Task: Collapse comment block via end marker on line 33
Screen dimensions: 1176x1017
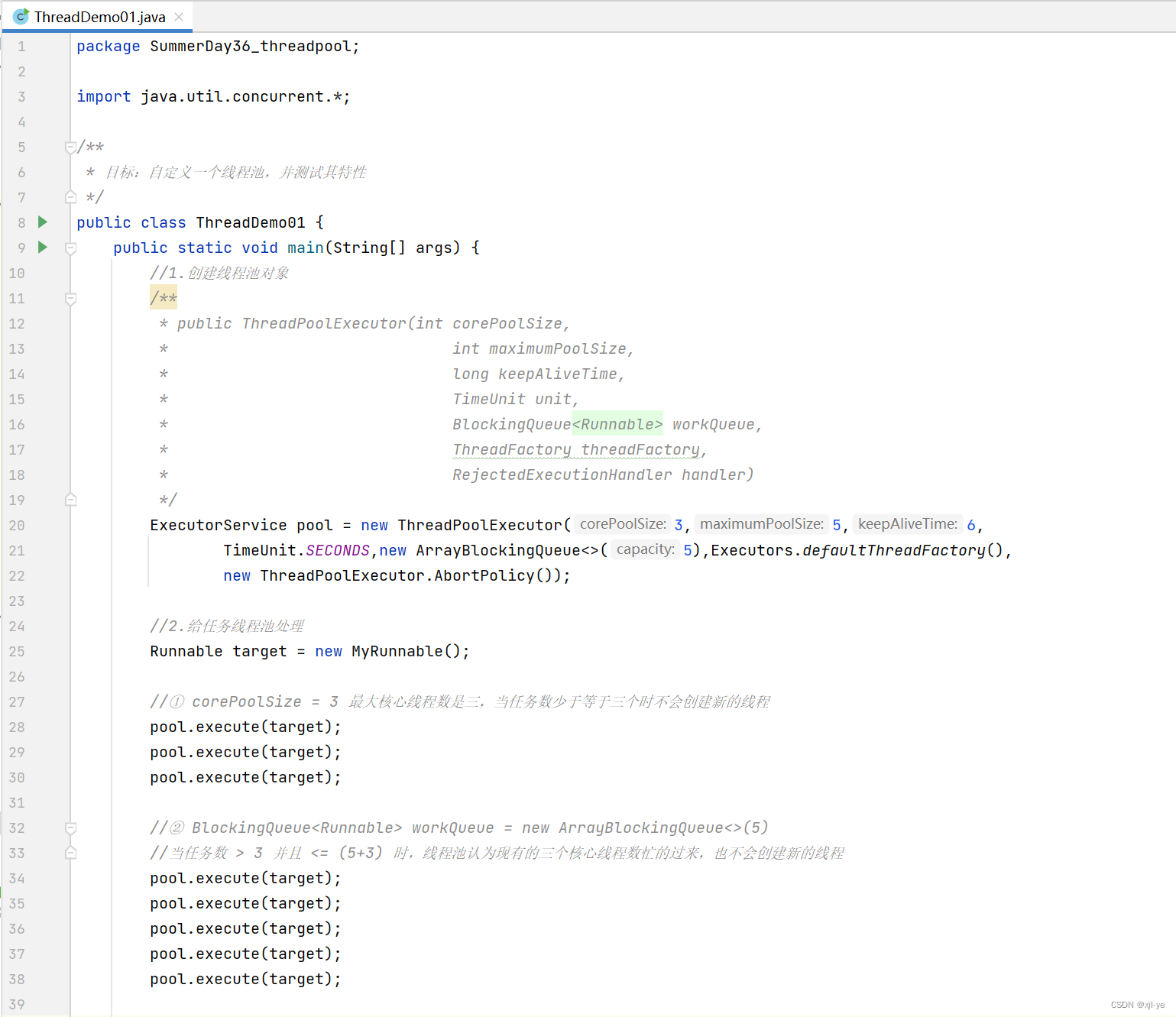Action: (x=70, y=853)
